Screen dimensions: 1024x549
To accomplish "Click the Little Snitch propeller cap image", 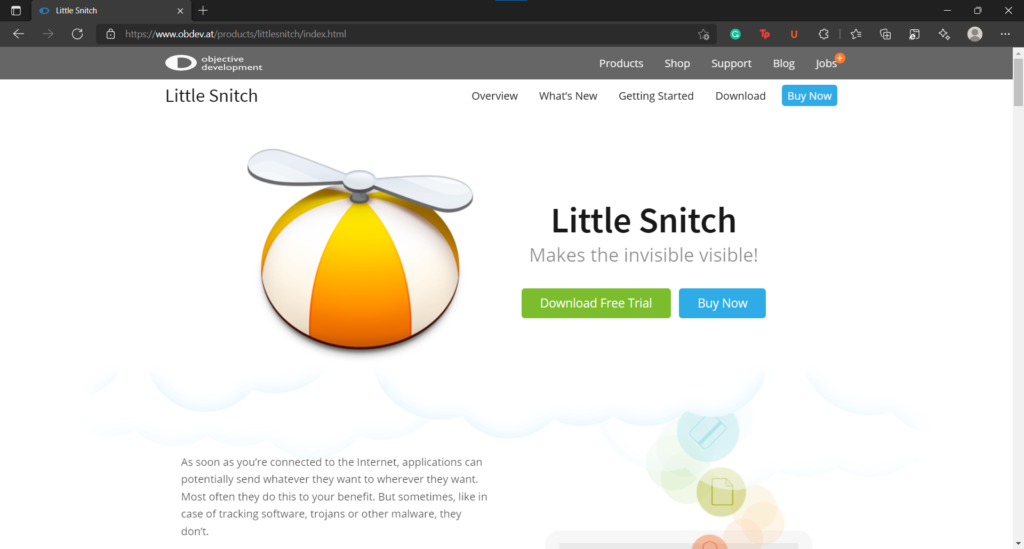I will pyautogui.click(x=360, y=248).
